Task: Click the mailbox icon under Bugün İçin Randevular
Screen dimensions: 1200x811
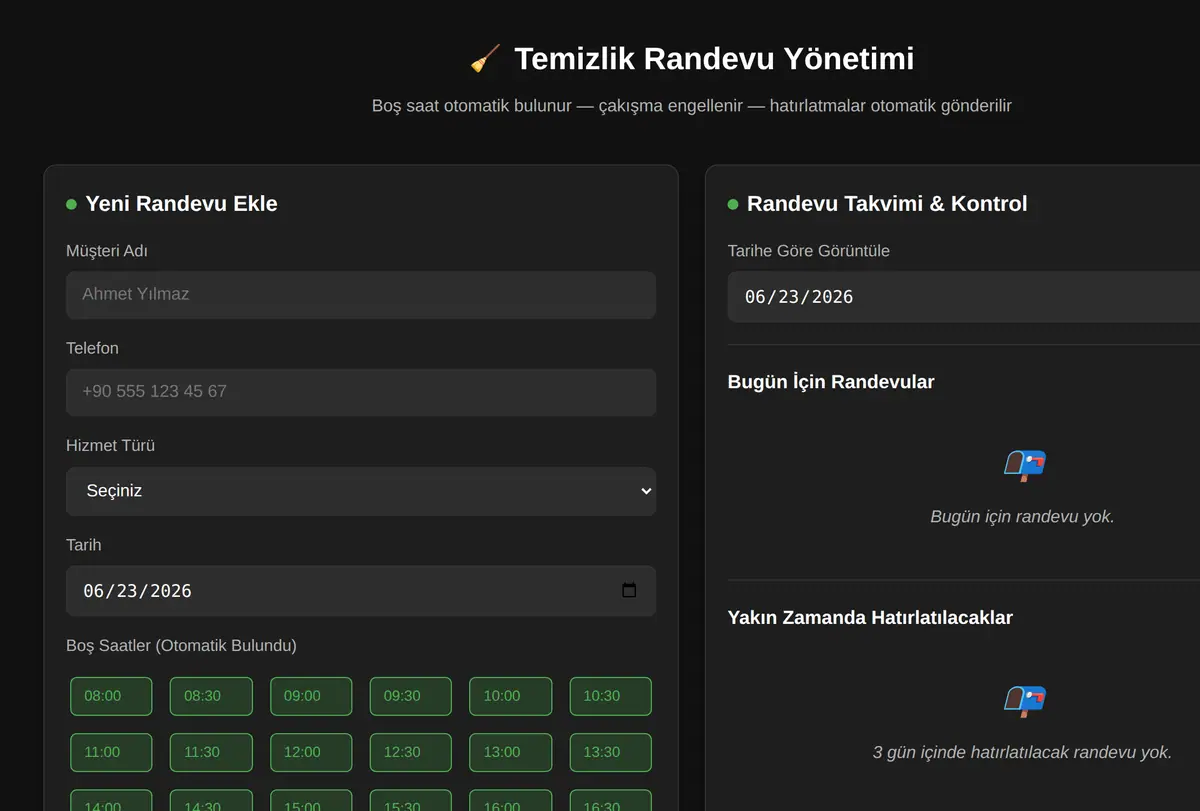Action: tap(1024, 465)
